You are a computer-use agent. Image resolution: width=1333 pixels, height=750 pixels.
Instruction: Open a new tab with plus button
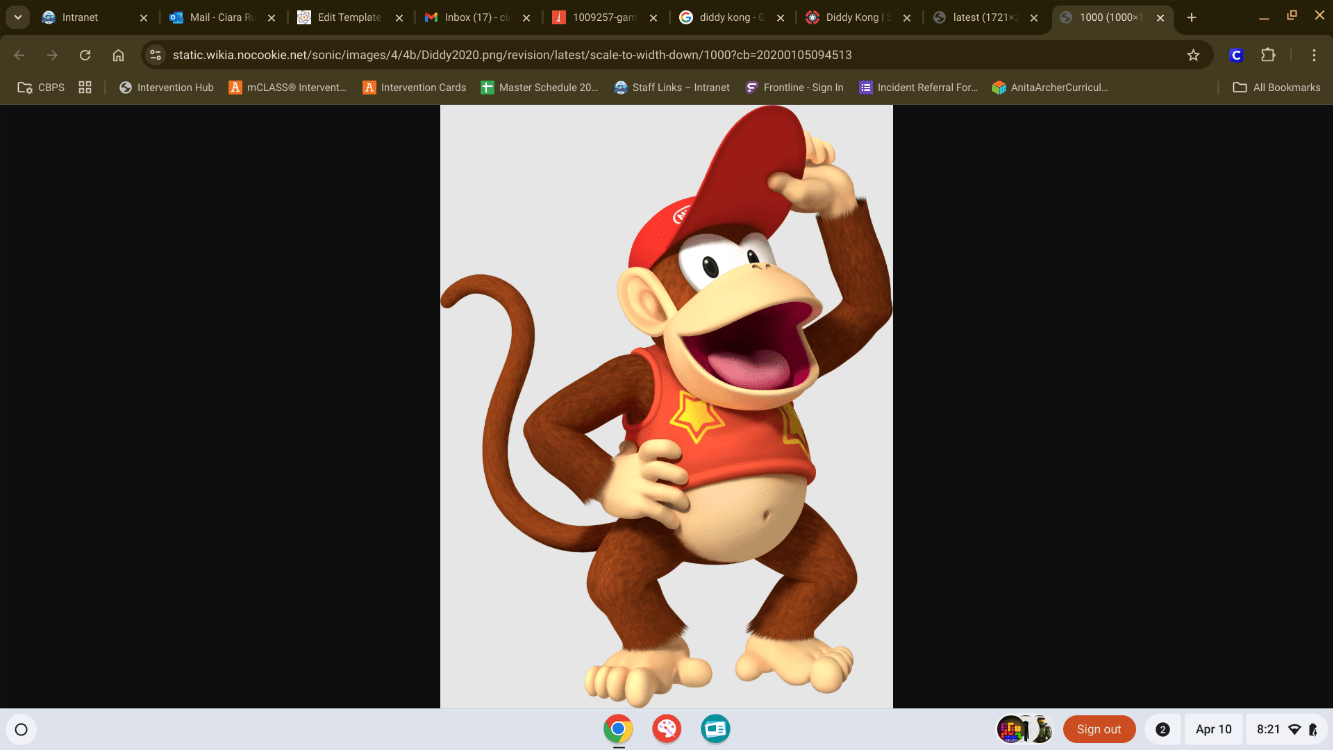(1191, 17)
